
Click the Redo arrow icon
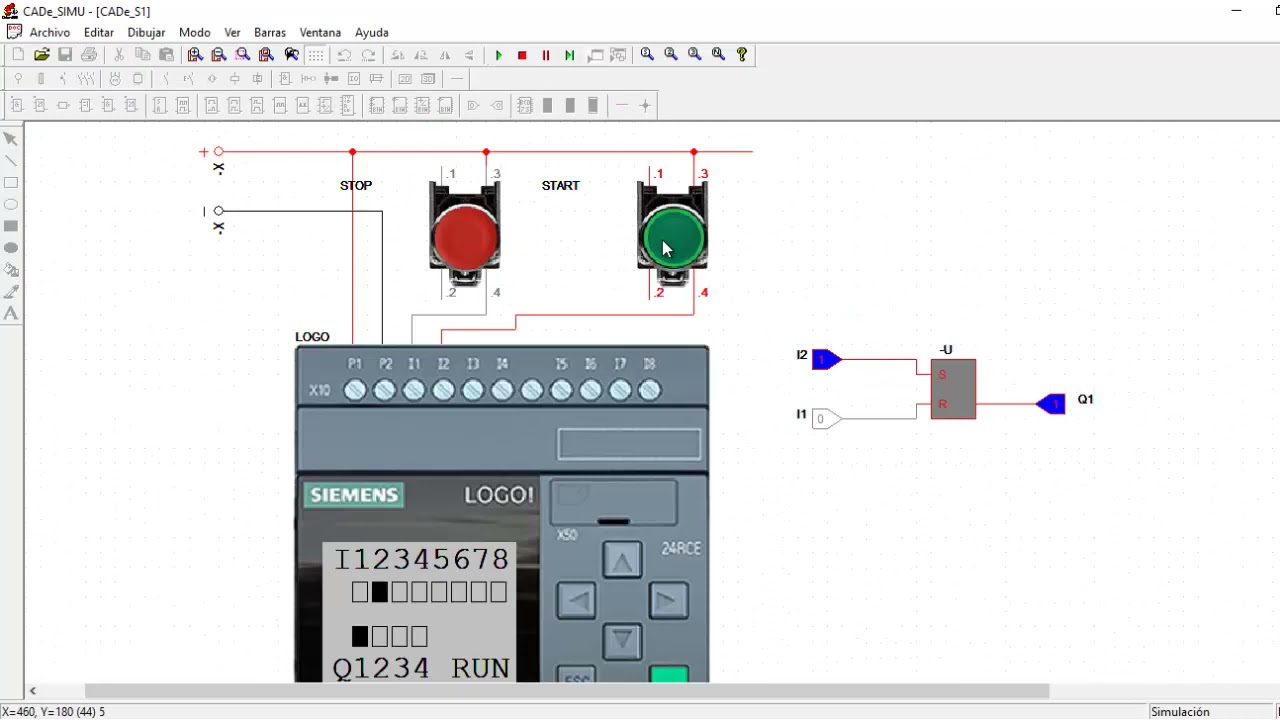click(x=368, y=55)
